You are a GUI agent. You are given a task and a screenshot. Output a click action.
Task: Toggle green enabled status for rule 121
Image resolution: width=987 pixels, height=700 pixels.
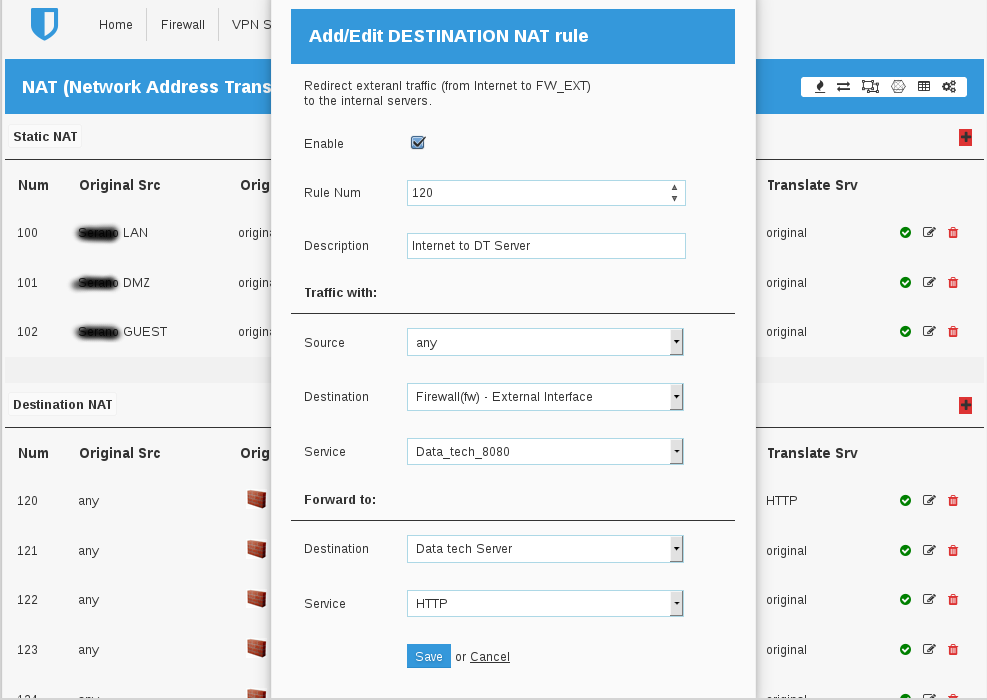coord(905,551)
